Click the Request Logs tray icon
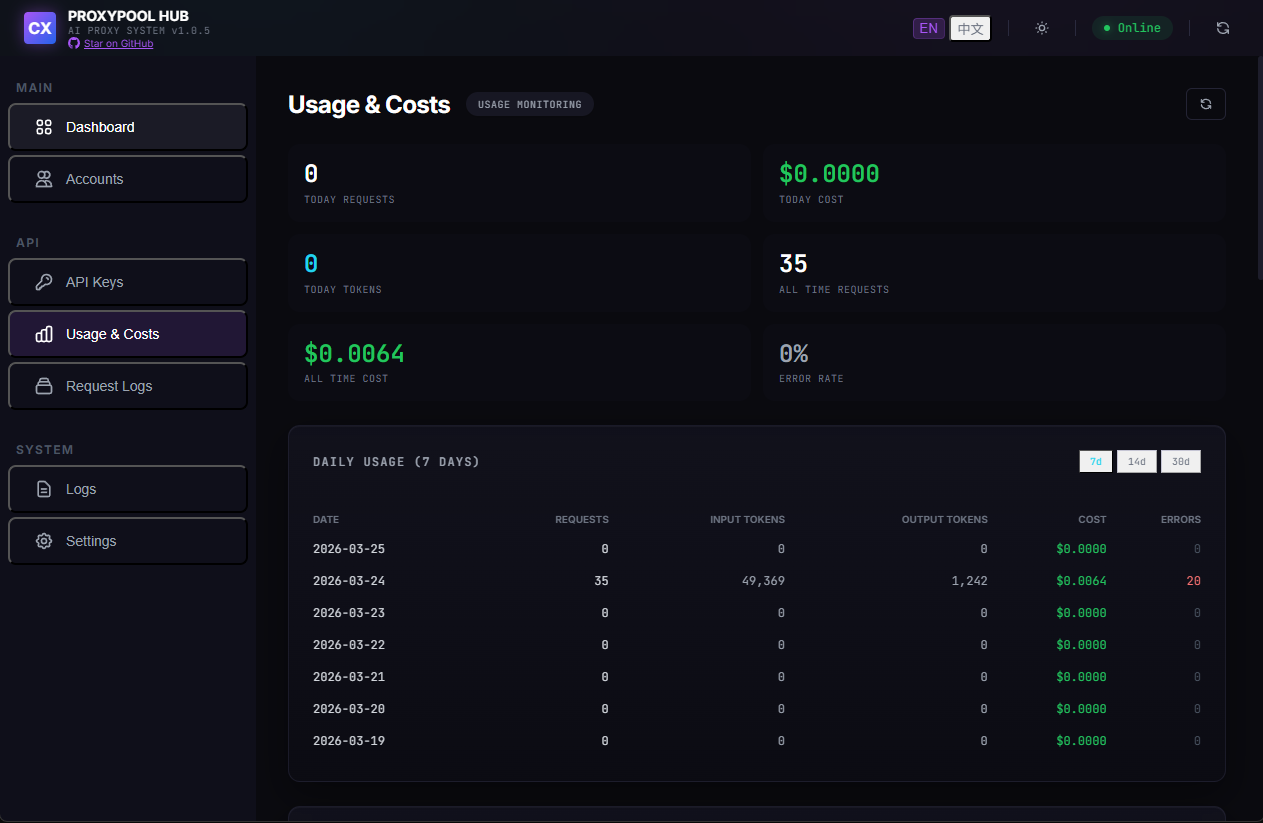1263x823 pixels. [44, 386]
